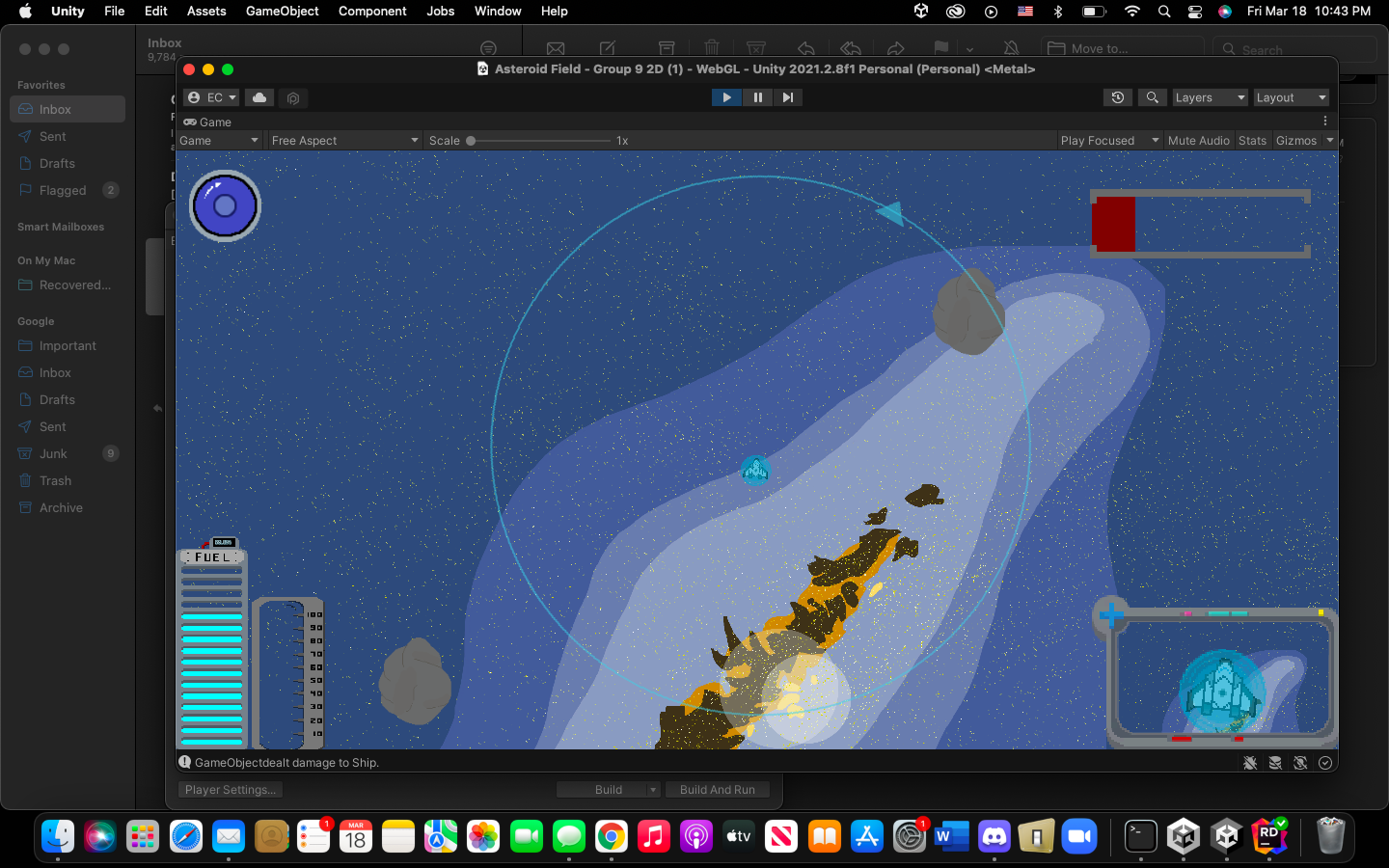Viewport: 1389px width, 868px height.
Task: Click the Build And Run button
Action: pyautogui.click(x=718, y=790)
